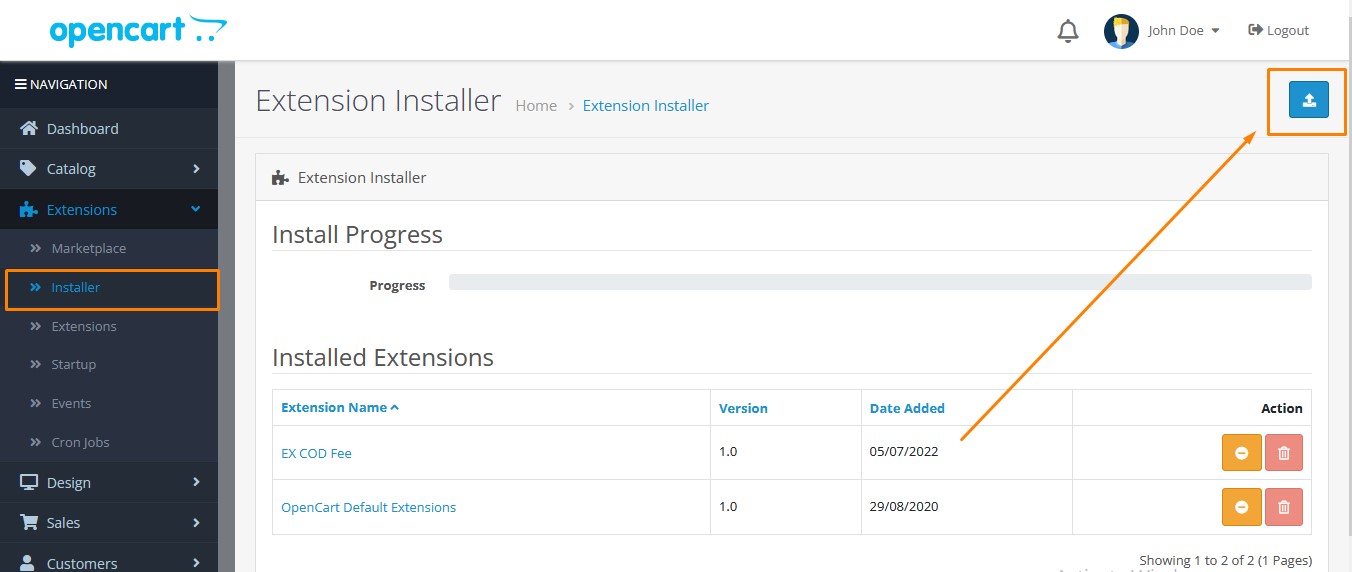The height and width of the screenshot is (572, 1352).
Task: Uninstall the EX COD Fee extension
Action: pos(1241,453)
